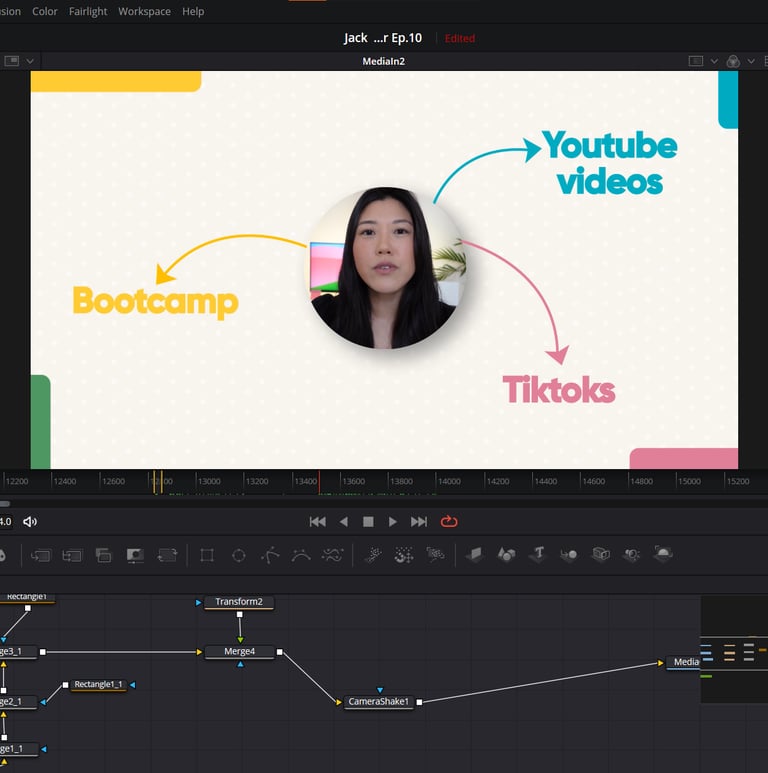Add an Image Plane 3D node

pyautogui.click(x=475, y=554)
